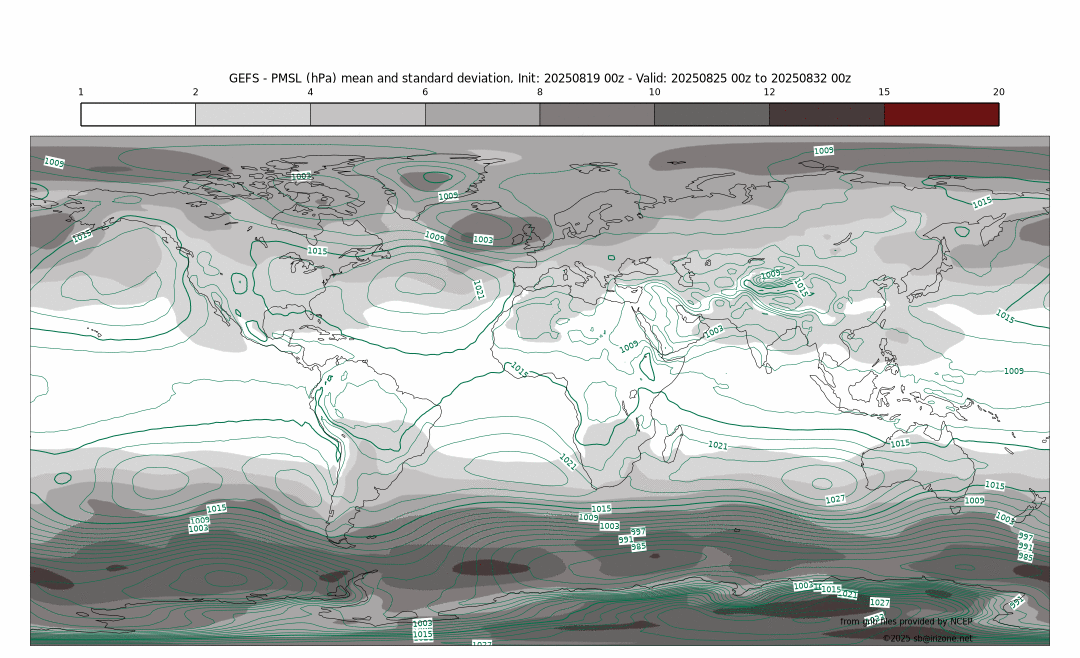Click the 4–6 colorbar segment
This screenshot has width=1080, height=658.
368,114
